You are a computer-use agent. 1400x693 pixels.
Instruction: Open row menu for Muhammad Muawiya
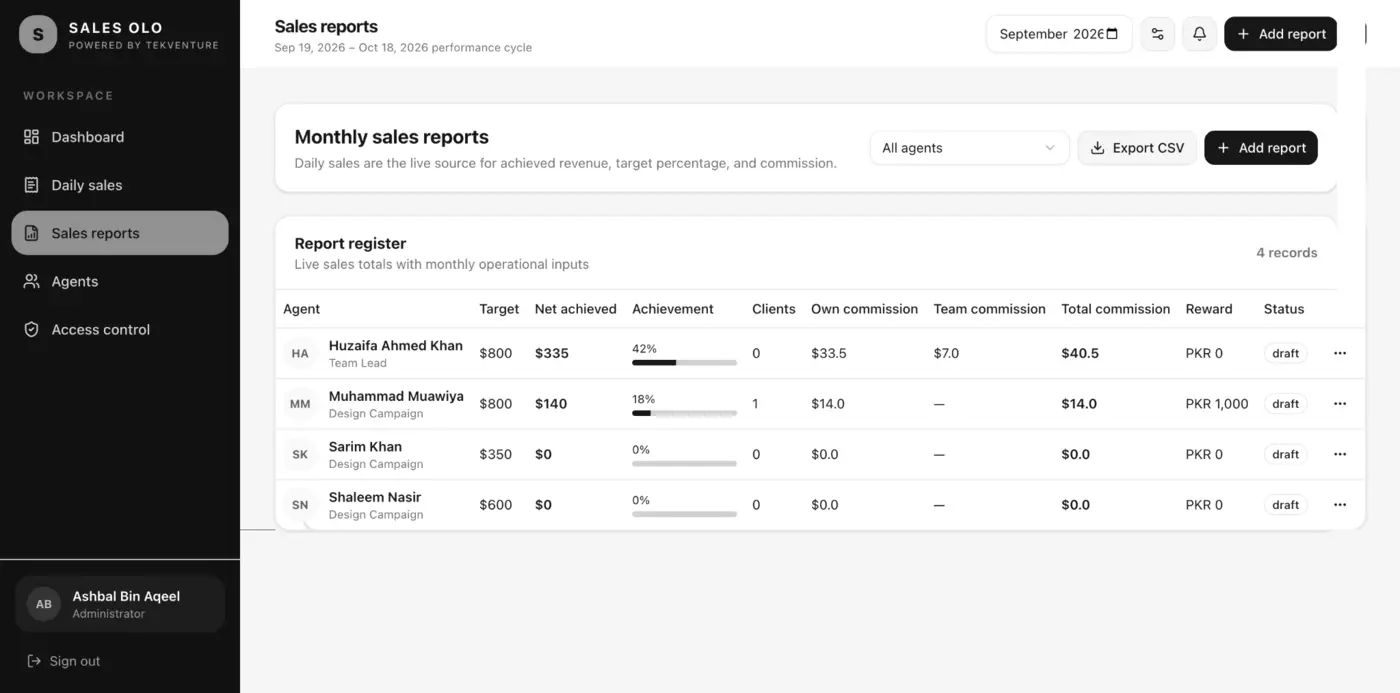[x=1340, y=404]
